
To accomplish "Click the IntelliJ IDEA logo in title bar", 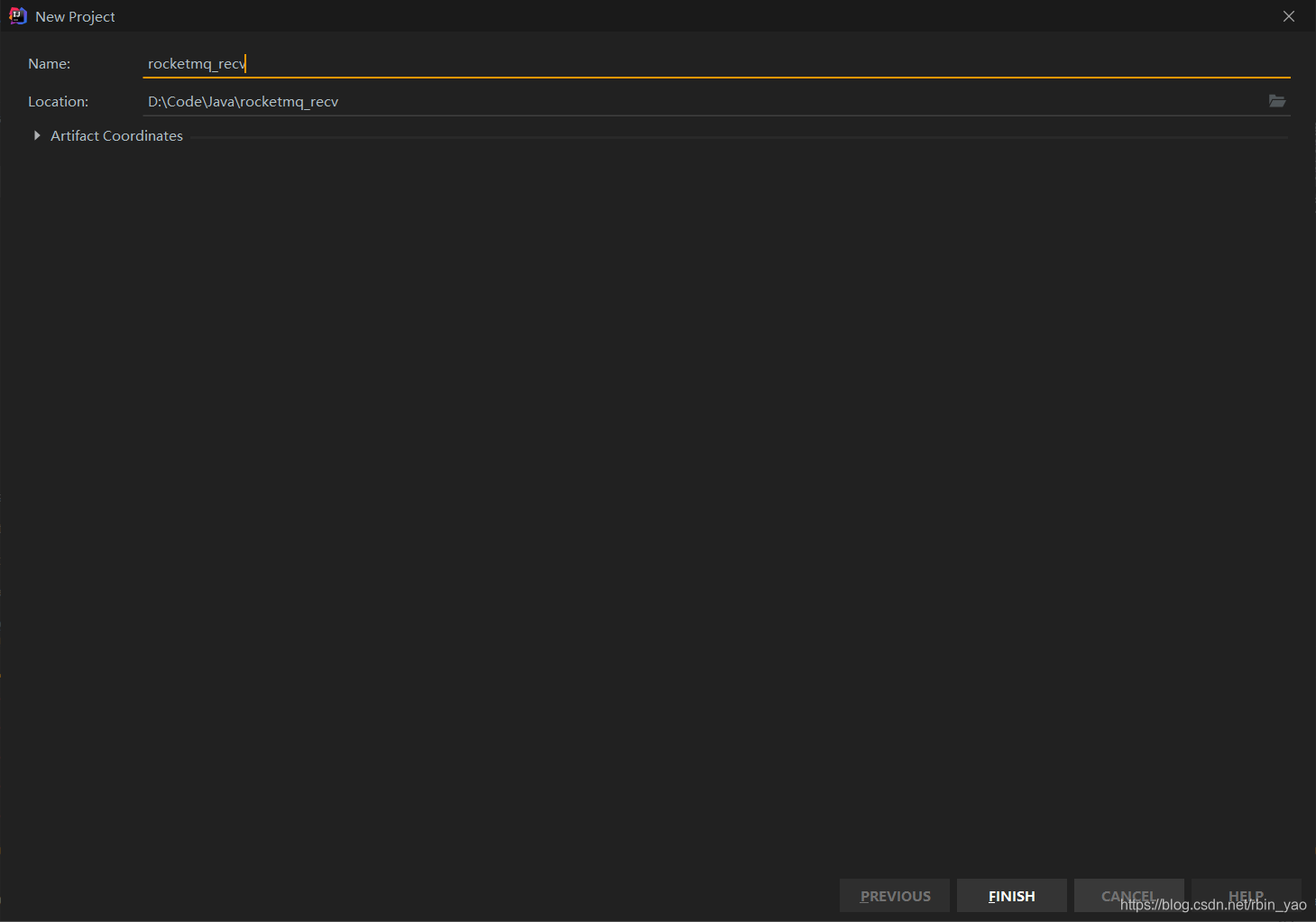I will tap(16, 15).
